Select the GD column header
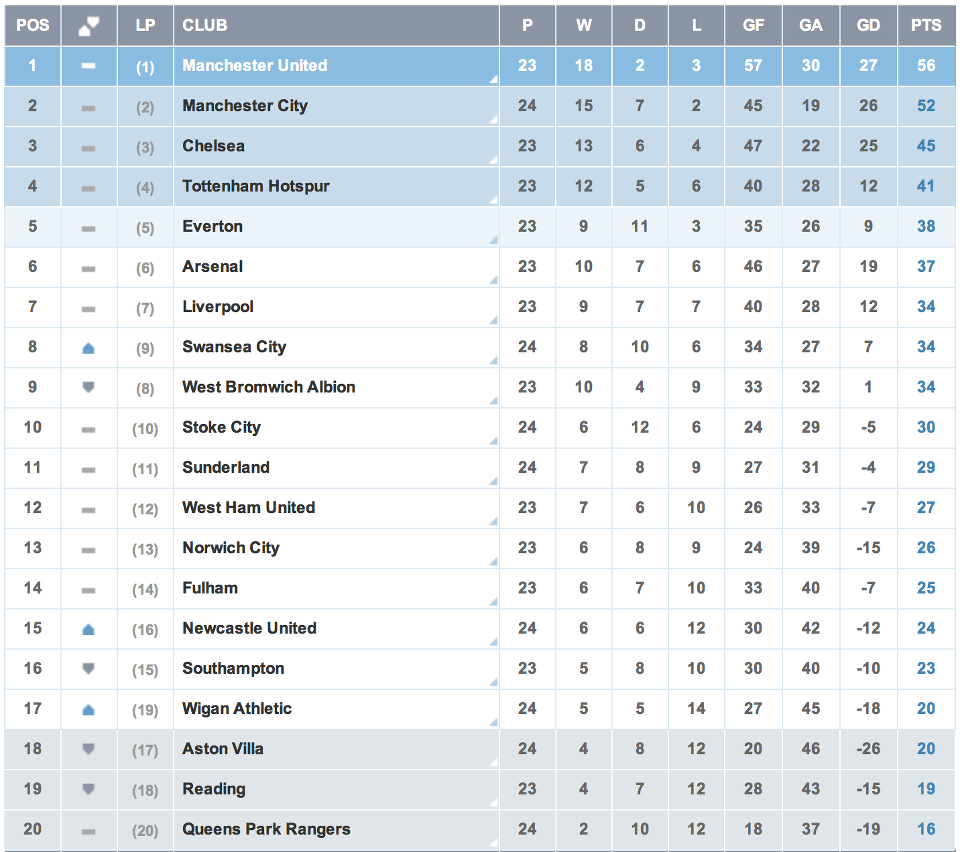960x852 pixels. tap(868, 25)
